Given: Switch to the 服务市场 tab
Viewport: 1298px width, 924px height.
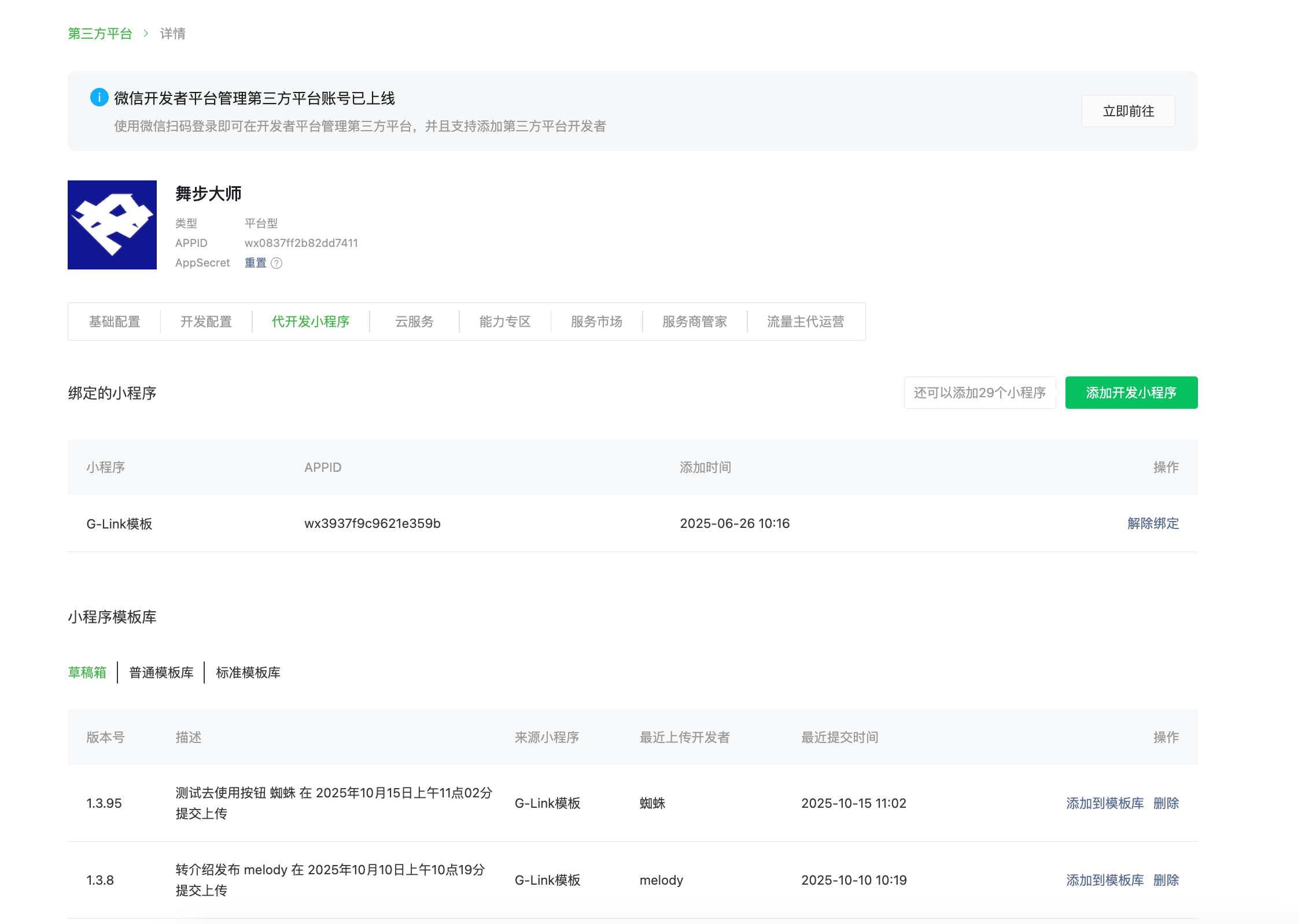Looking at the screenshot, I should [x=596, y=321].
